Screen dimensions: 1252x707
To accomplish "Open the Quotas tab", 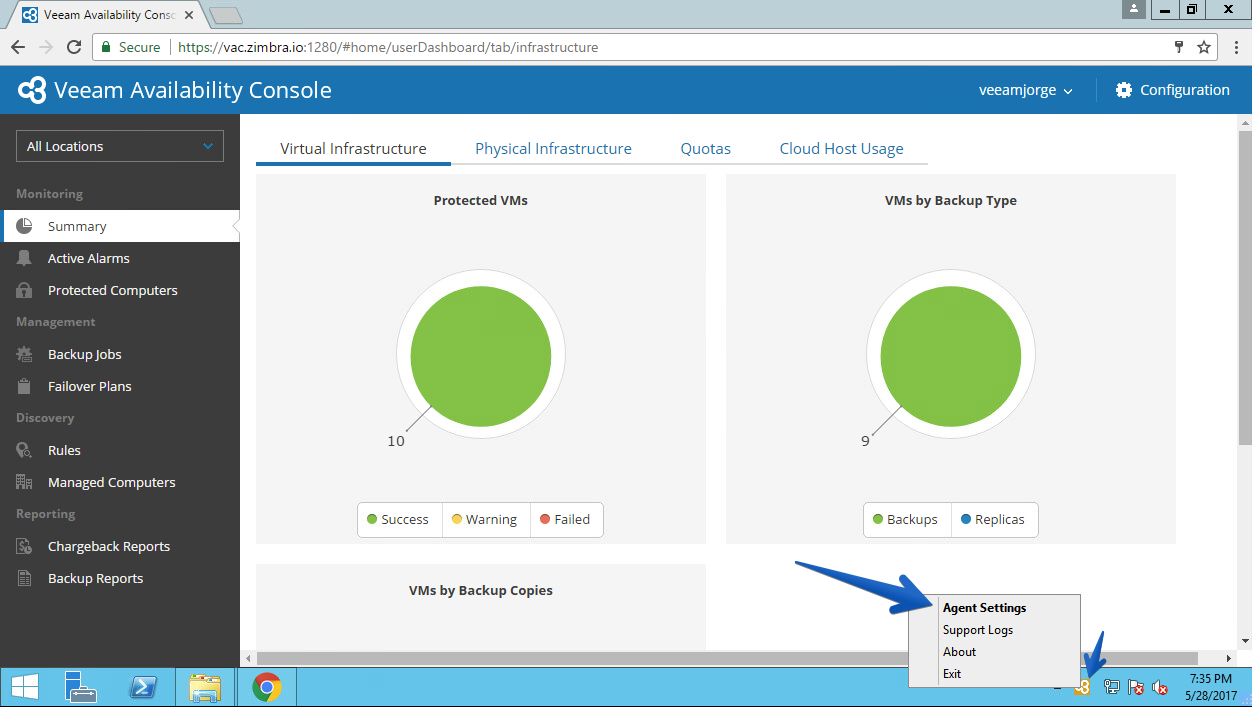I will [x=706, y=149].
